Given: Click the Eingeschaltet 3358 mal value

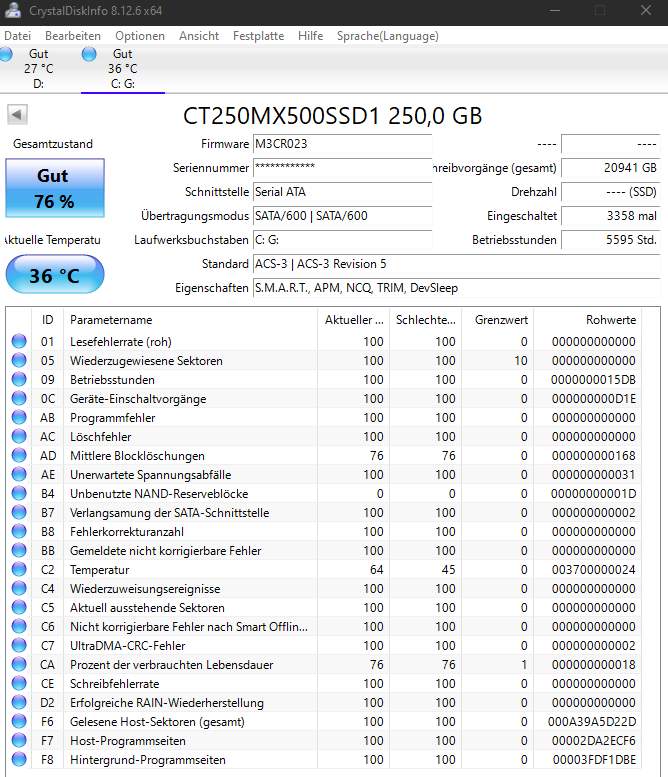Looking at the screenshot, I should 611,216.
